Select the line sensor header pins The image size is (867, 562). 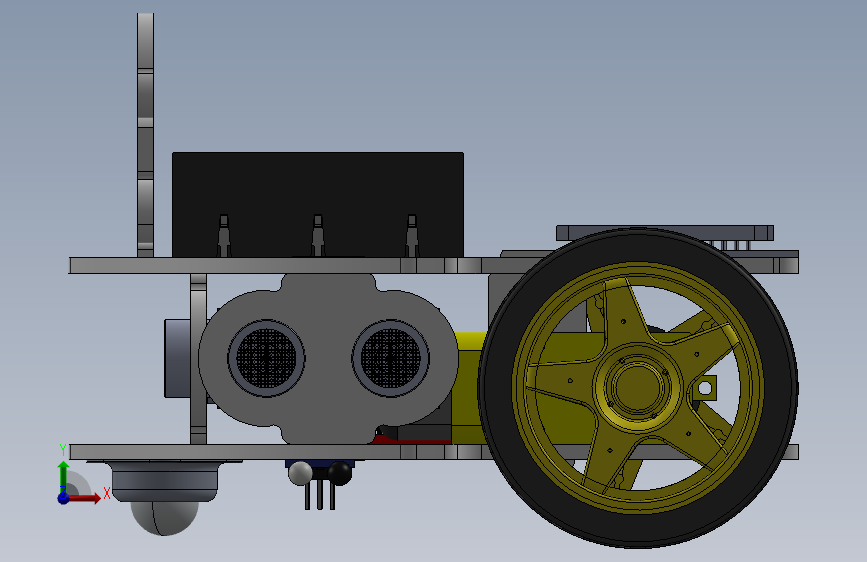(x=320, y=495)
